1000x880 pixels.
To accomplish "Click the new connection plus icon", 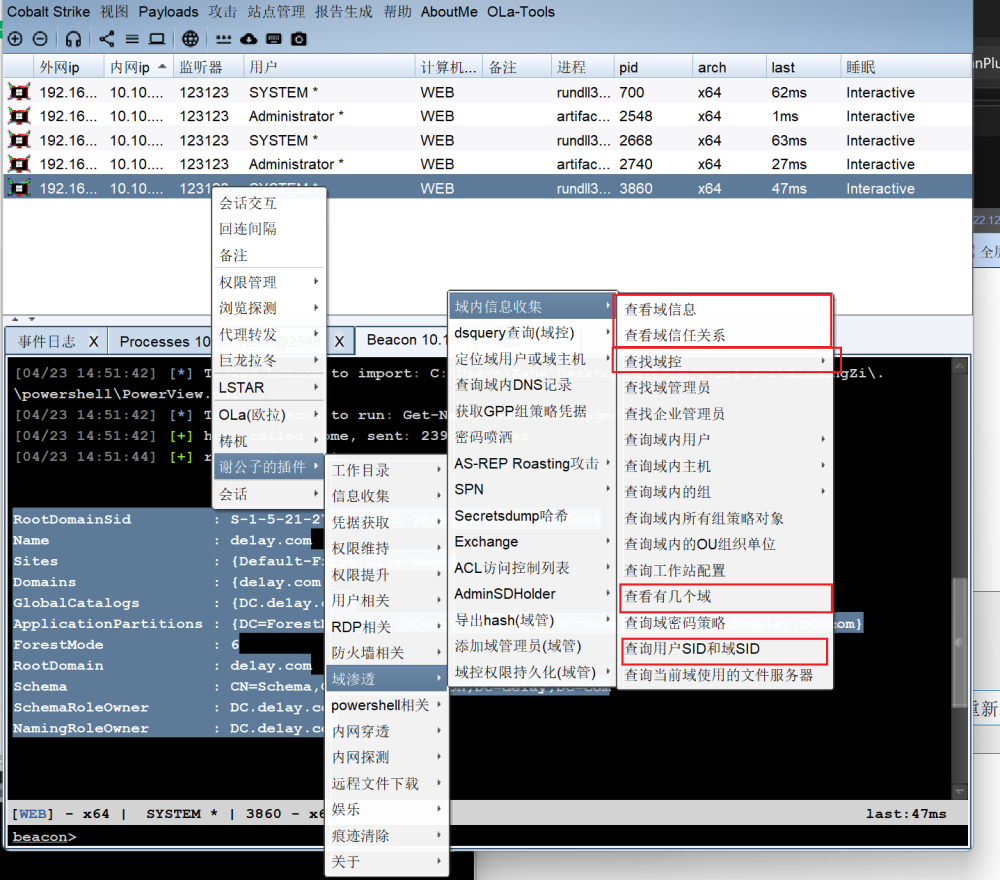I will tap(14, 39).
